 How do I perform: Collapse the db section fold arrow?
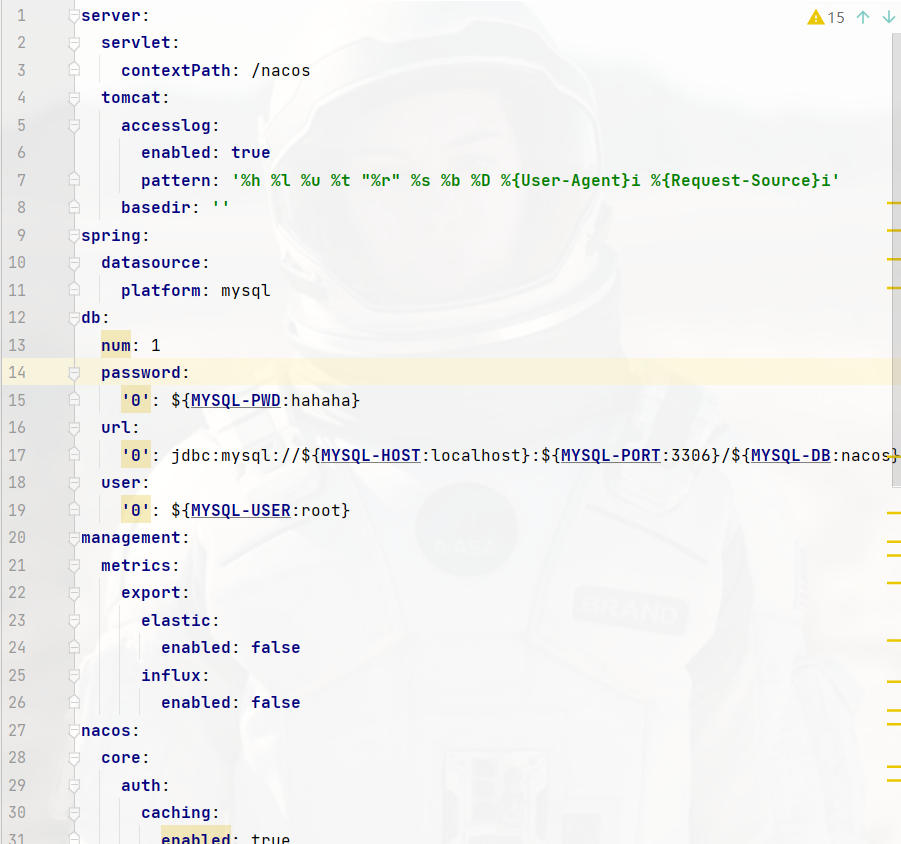point(72,317)
